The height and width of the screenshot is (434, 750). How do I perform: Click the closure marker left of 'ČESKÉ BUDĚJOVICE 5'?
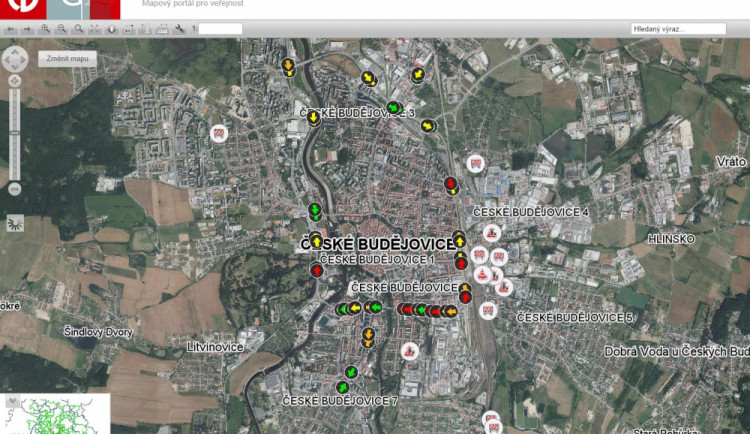[x=487, y=311]
